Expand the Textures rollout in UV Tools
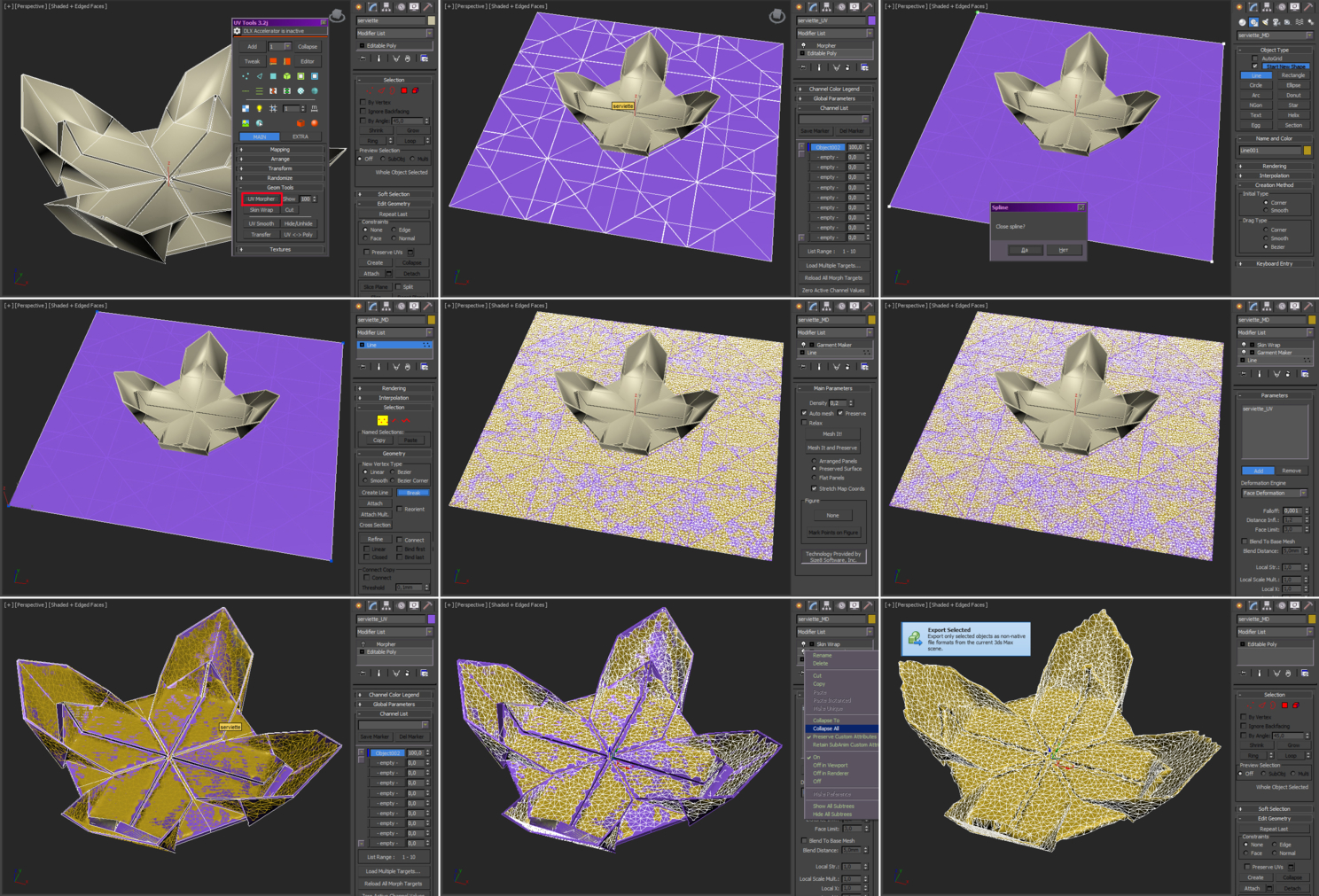The width and height of the screenshot is (1319, 896). point(280,250)
